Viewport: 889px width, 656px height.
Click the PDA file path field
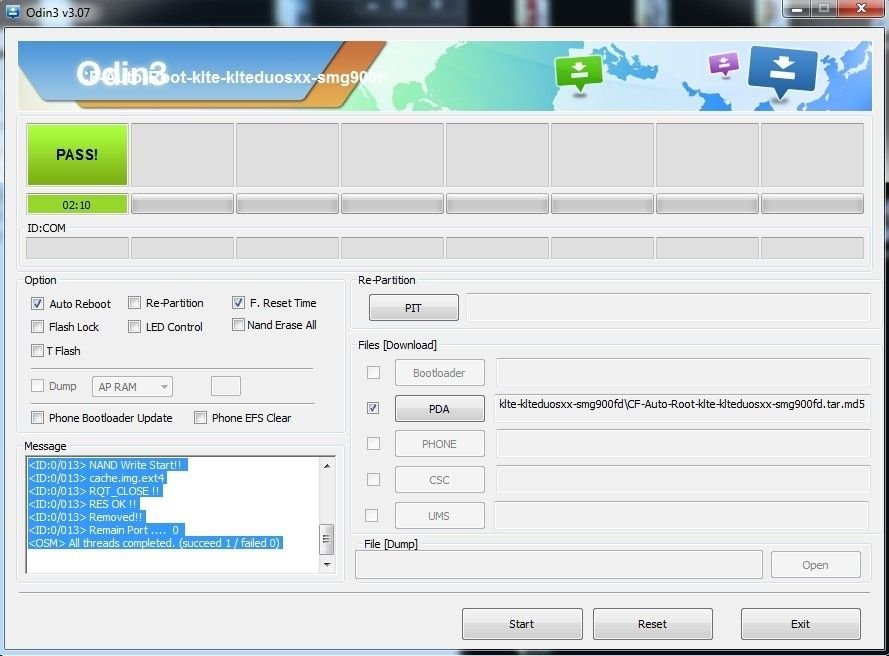pyautogui.click(x=682, y=408)
